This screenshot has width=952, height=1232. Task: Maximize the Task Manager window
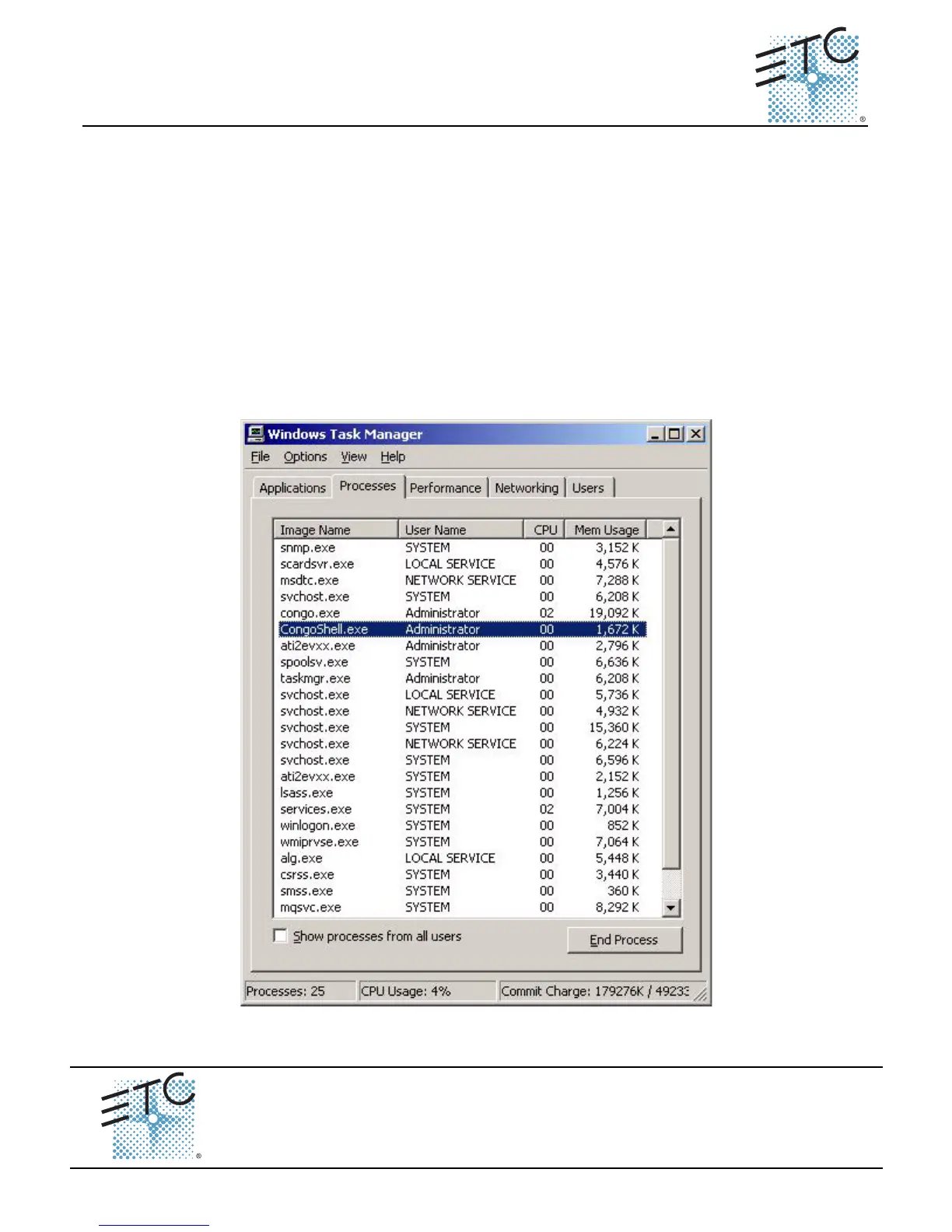[674, 434]
